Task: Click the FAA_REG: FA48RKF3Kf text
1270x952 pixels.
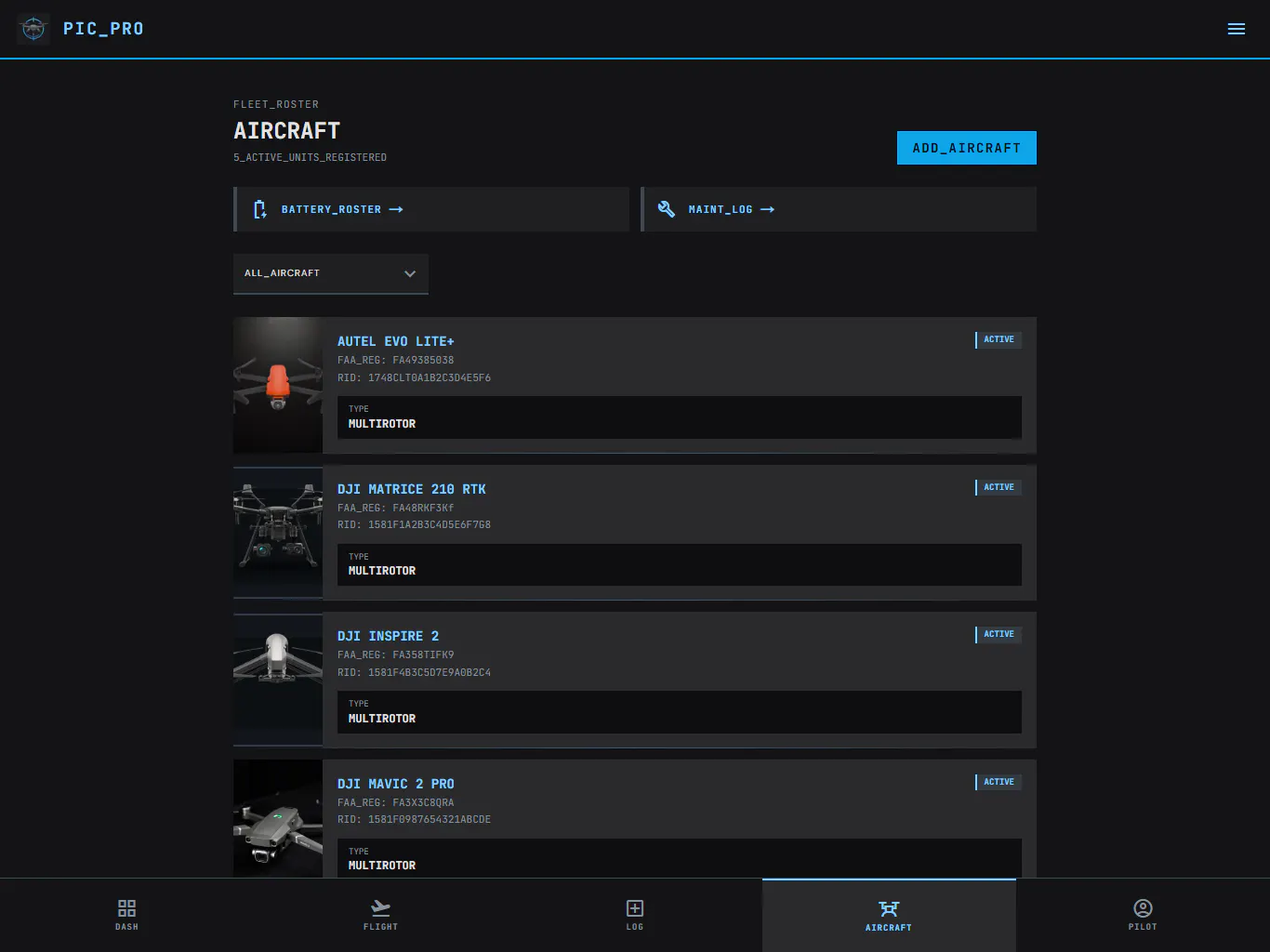Action: 396,508
